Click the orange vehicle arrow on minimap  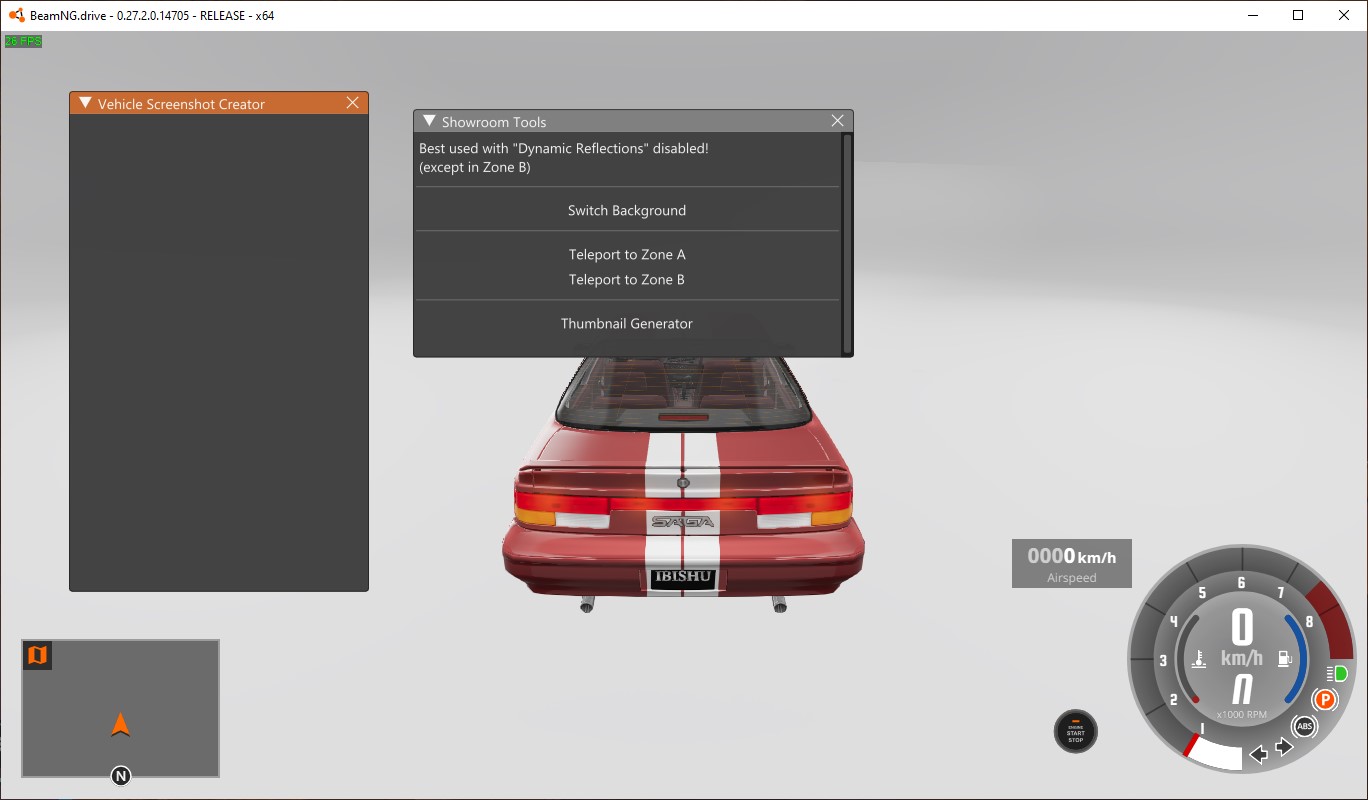[x=120, y=724]
